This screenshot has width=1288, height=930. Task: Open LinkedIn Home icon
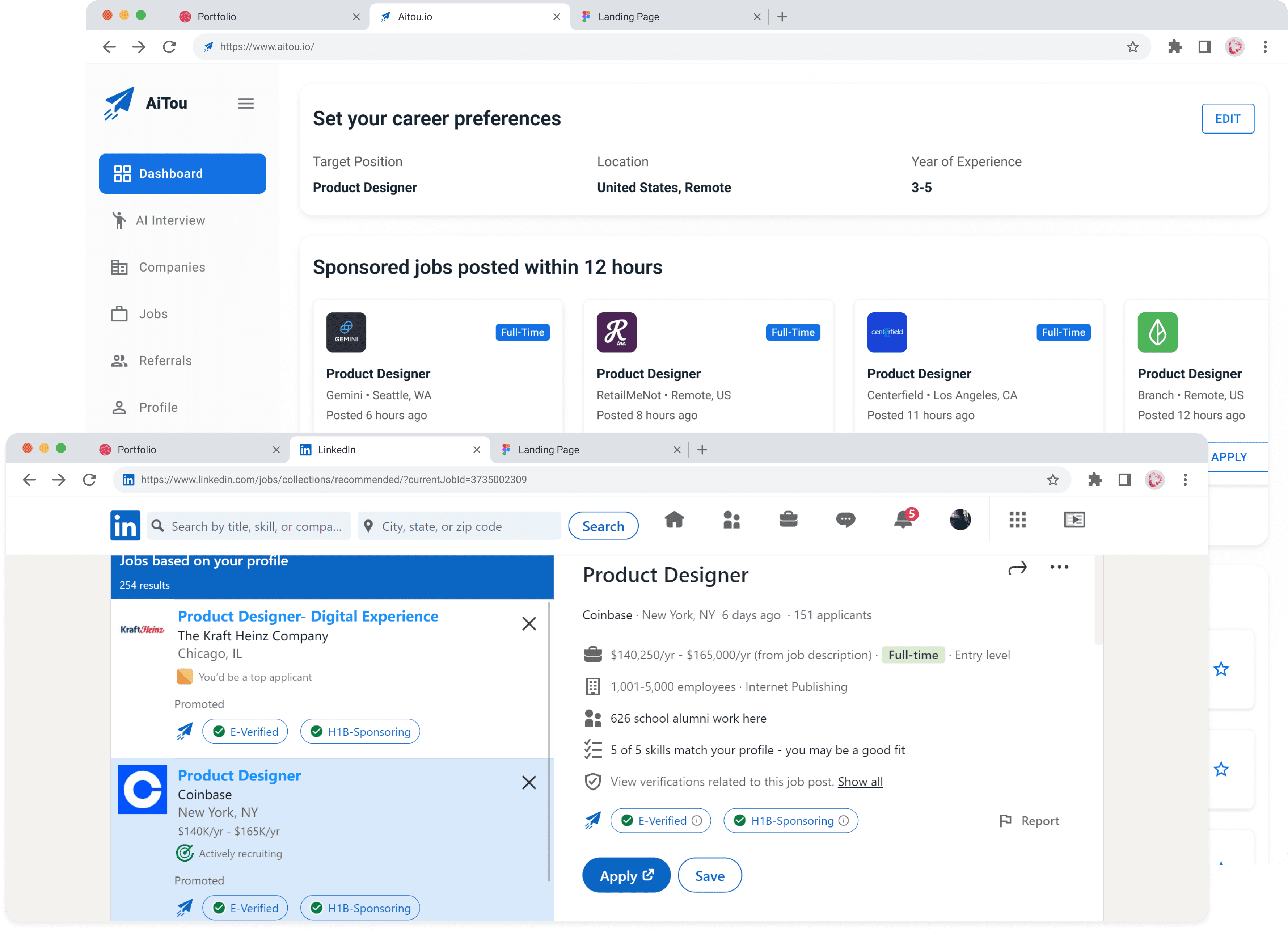[674, 519]
